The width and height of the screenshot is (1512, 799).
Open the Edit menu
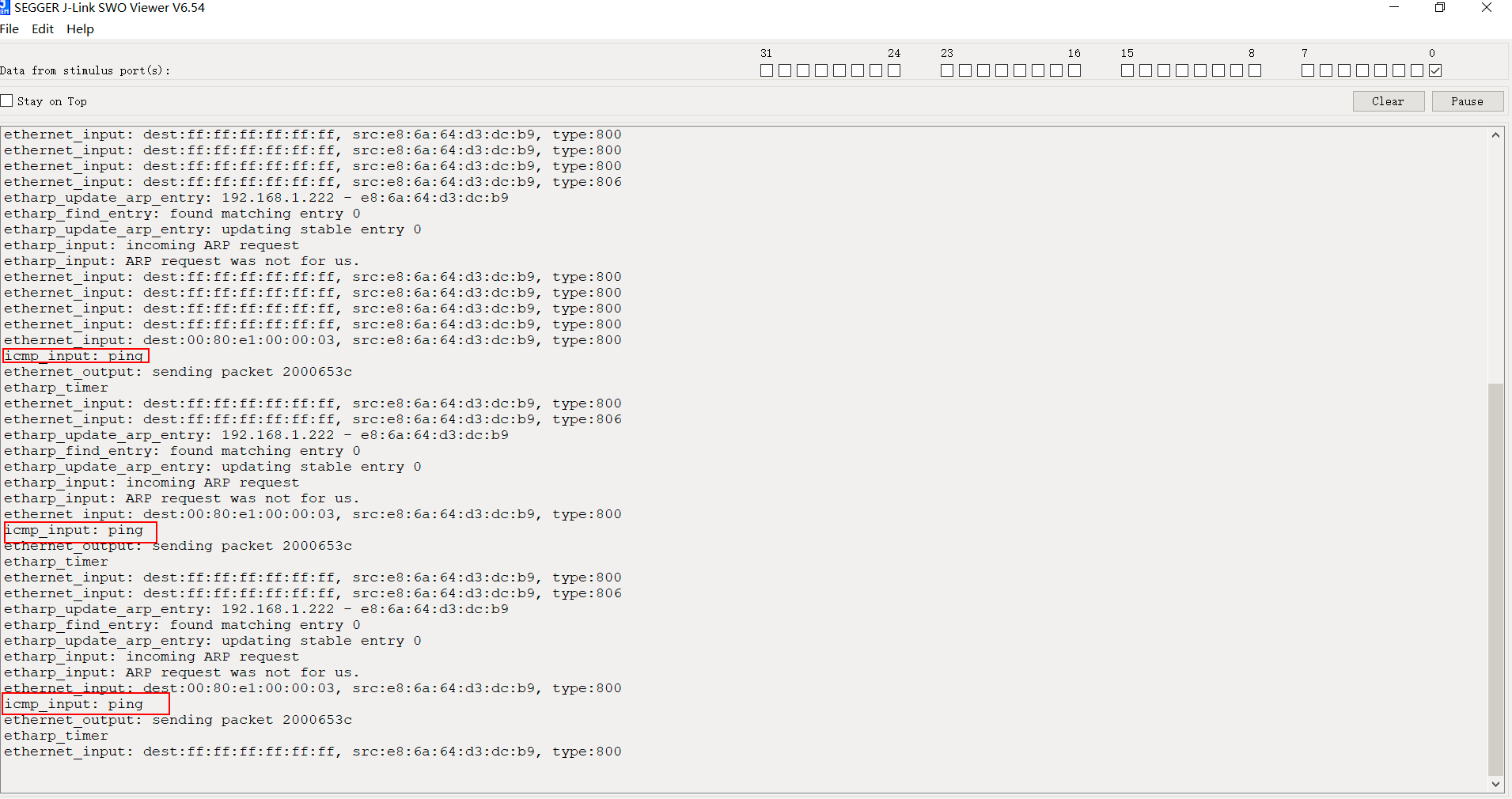[42, 29]
